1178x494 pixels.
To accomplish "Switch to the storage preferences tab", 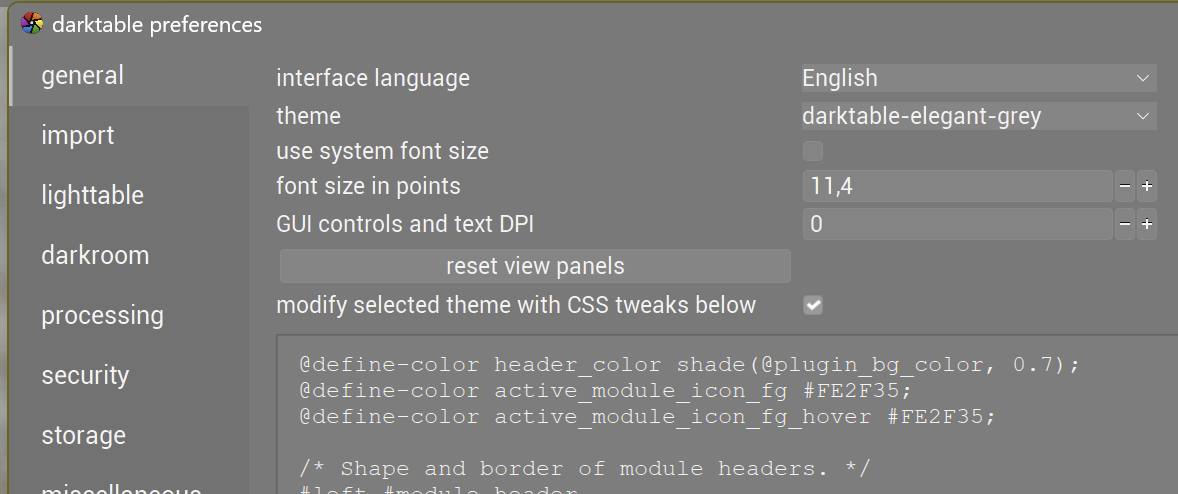I will click(x=83, y=435).
